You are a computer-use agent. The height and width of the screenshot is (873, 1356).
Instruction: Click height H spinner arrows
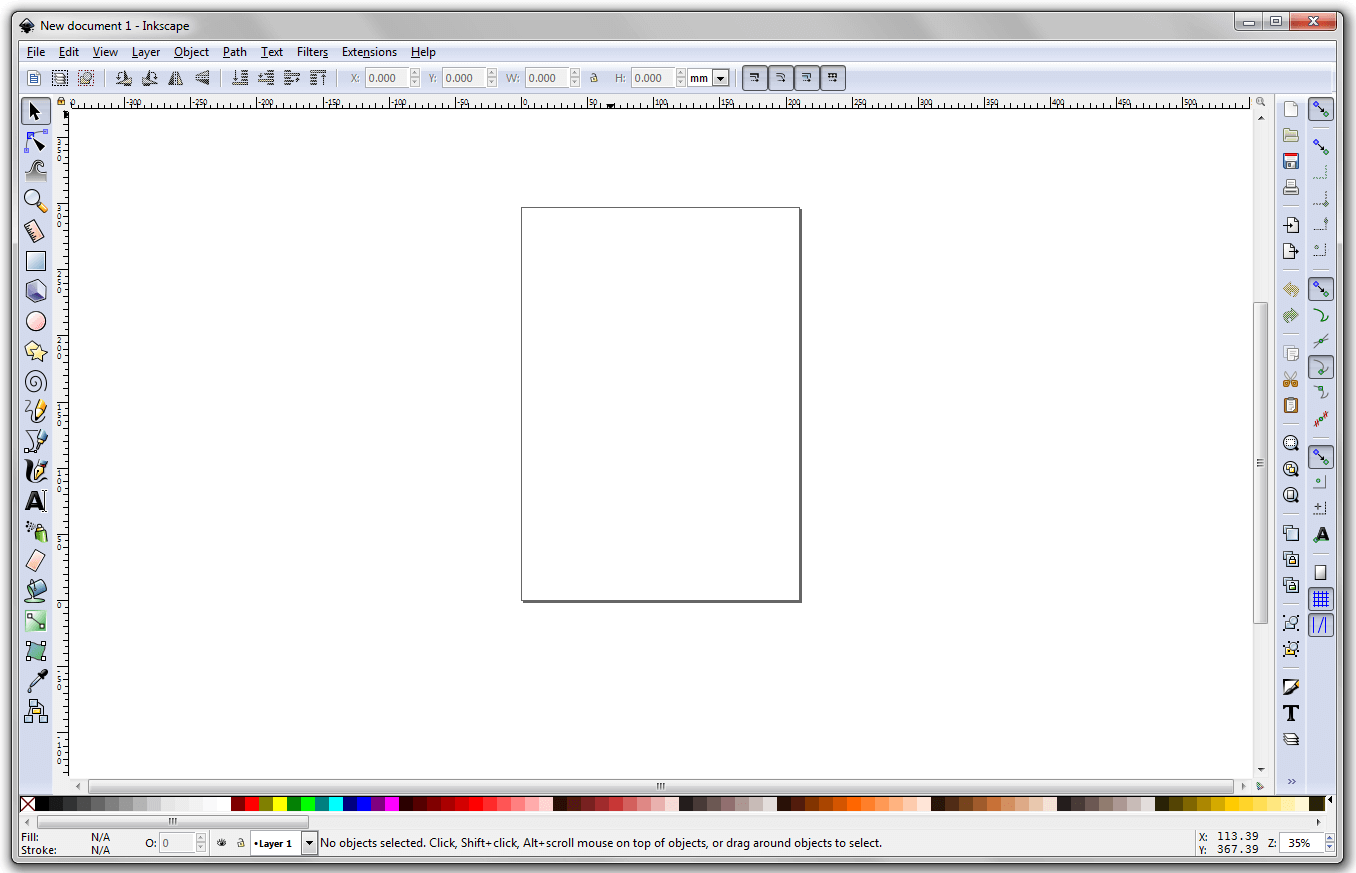click(681, 78)
